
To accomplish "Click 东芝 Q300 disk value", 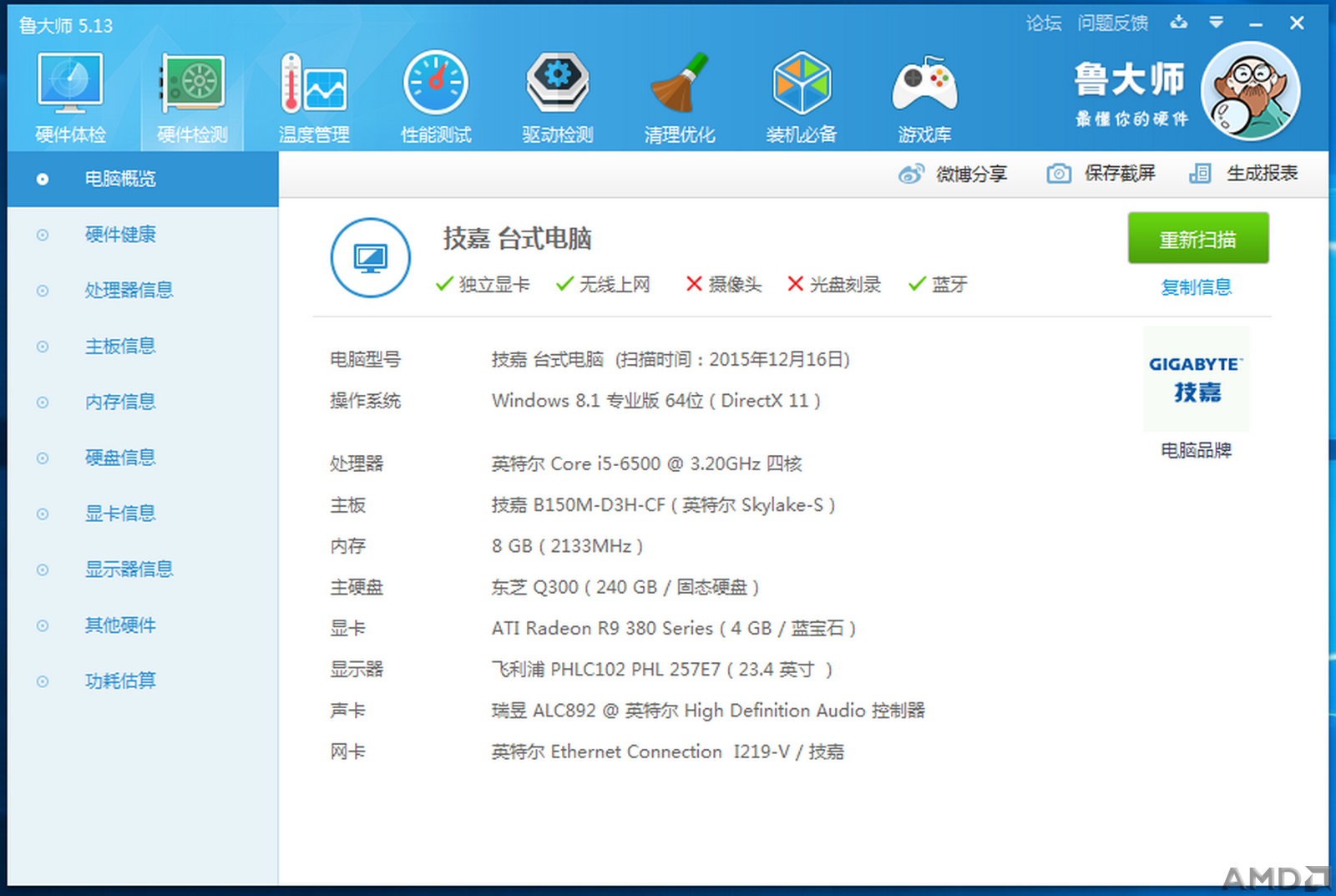I will coord(625,587).
